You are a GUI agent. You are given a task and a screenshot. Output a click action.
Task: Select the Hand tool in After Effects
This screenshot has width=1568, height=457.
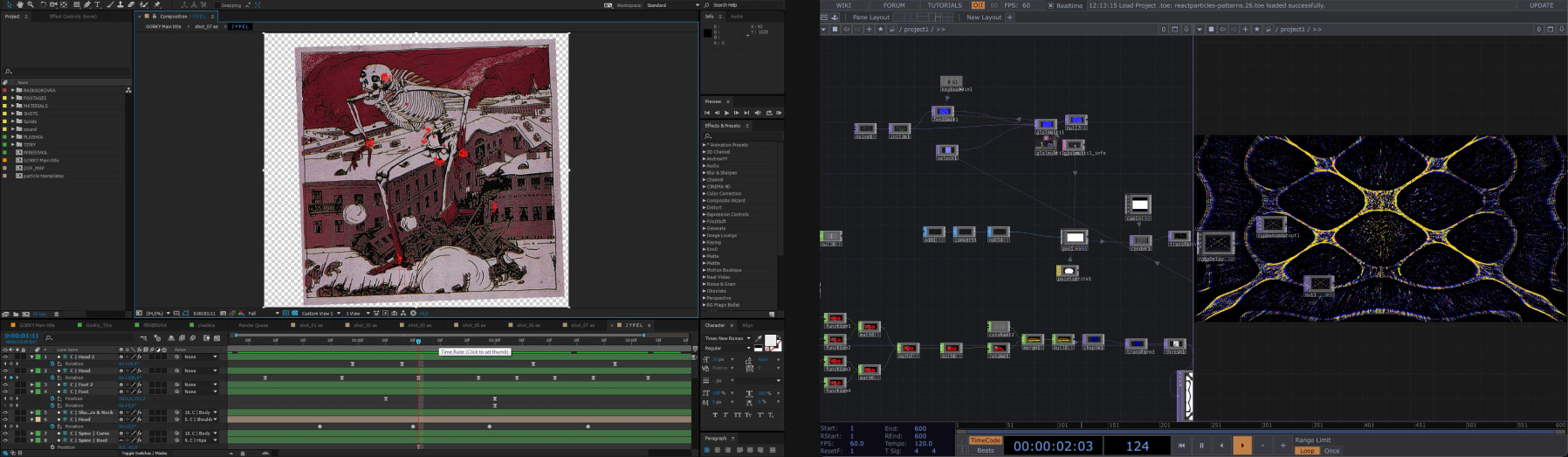coord(20,4)
